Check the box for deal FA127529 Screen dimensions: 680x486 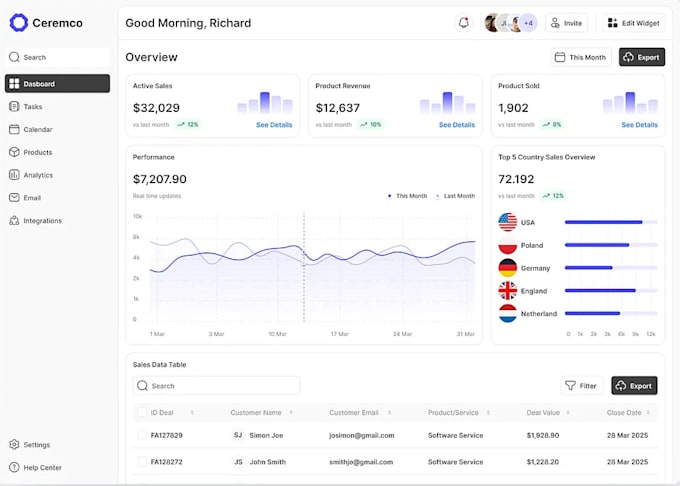[141, 435]
